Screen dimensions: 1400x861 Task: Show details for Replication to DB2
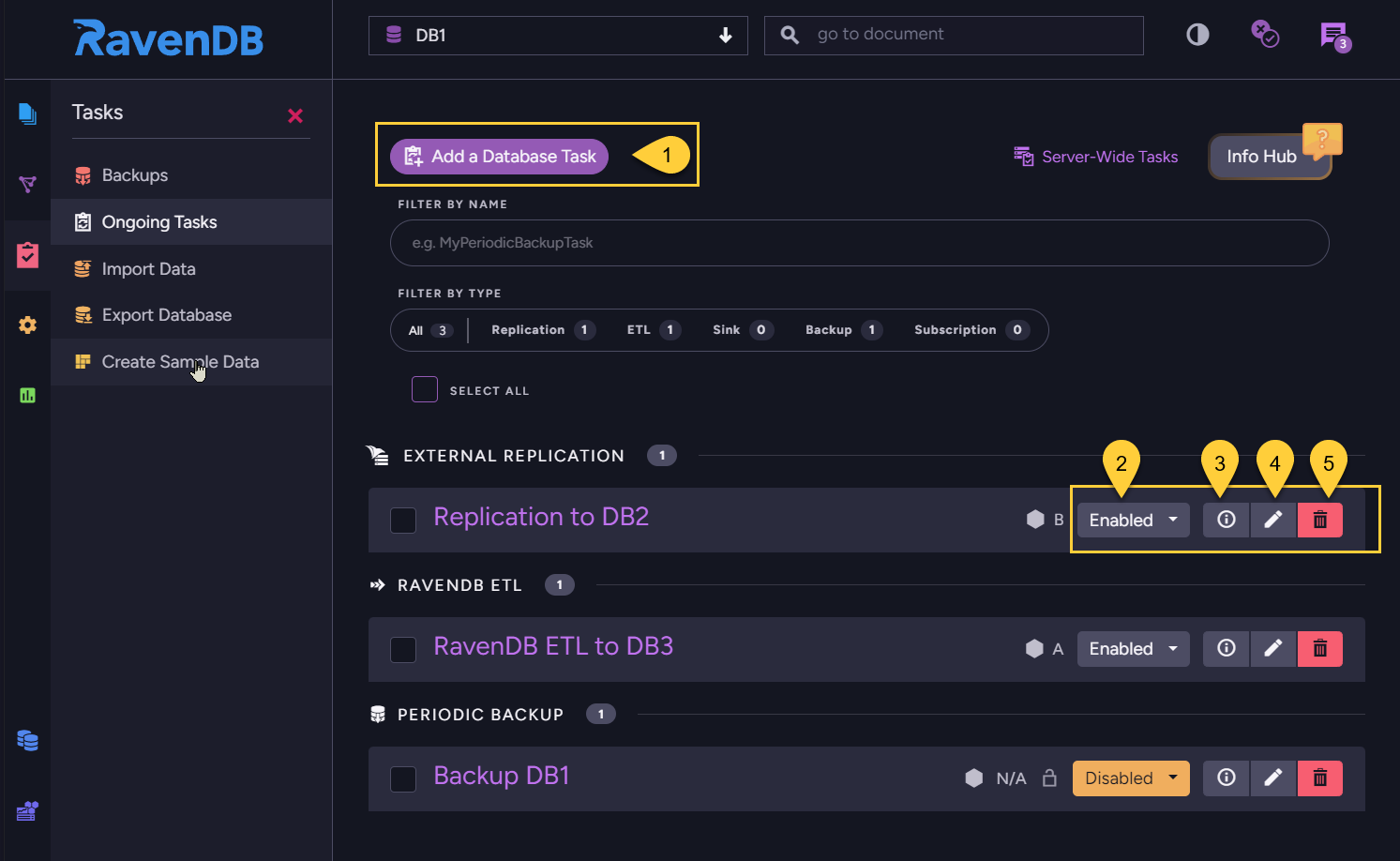(x=1226, y=520)
